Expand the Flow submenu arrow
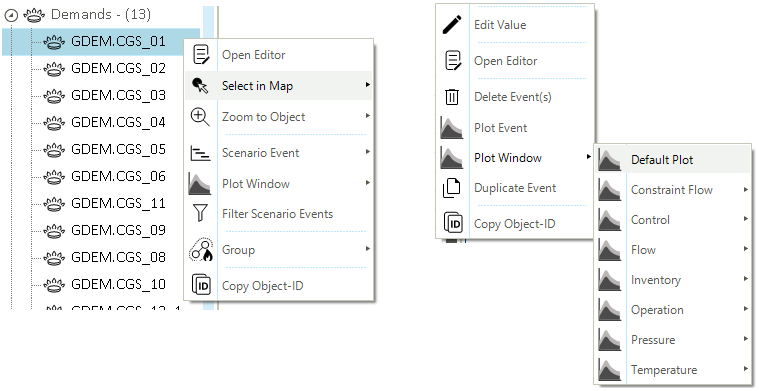759x391 pixels. (746, 249)
